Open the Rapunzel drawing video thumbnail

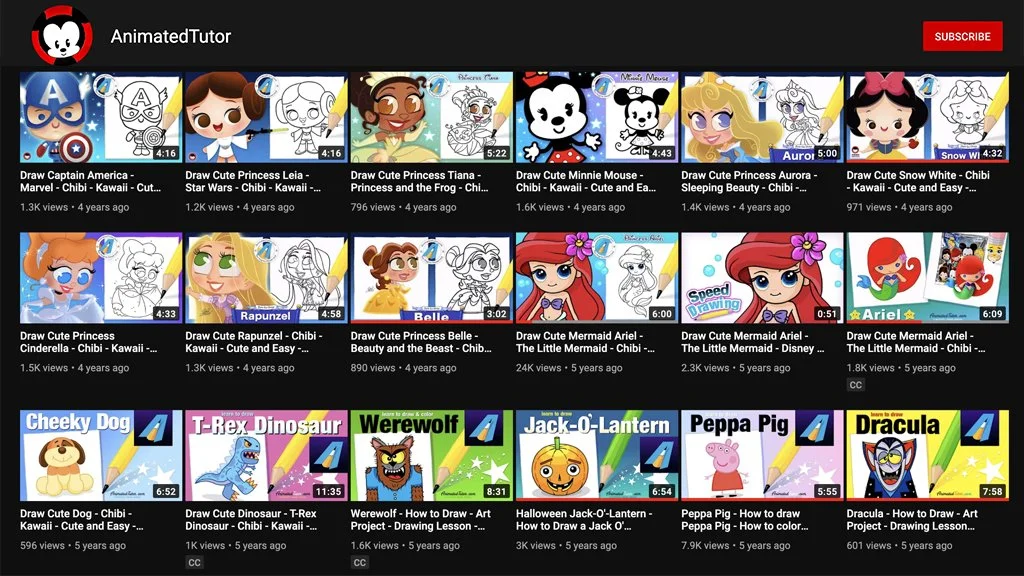pos(266,278)
